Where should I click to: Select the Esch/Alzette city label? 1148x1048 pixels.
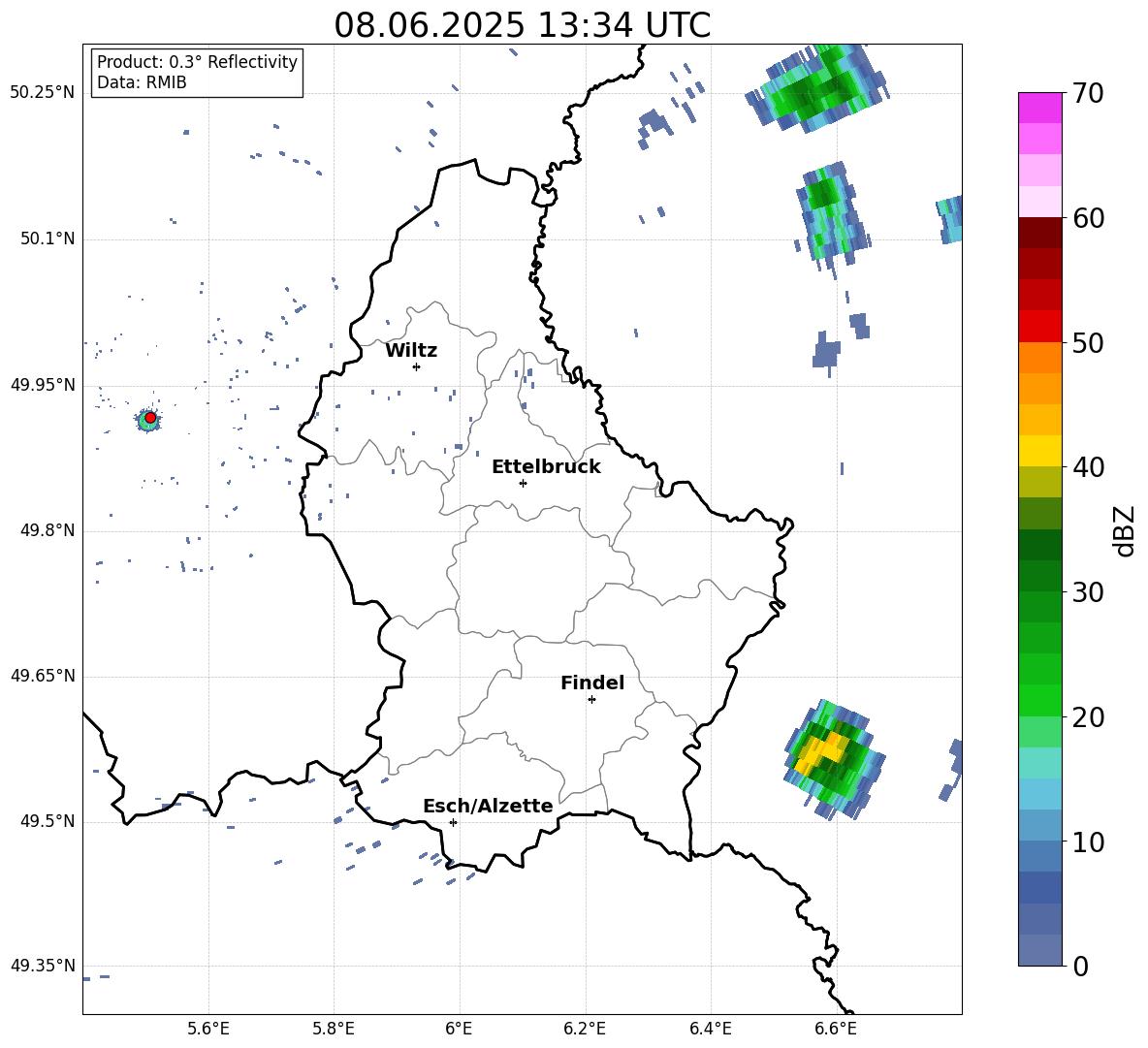pos(489,806)
